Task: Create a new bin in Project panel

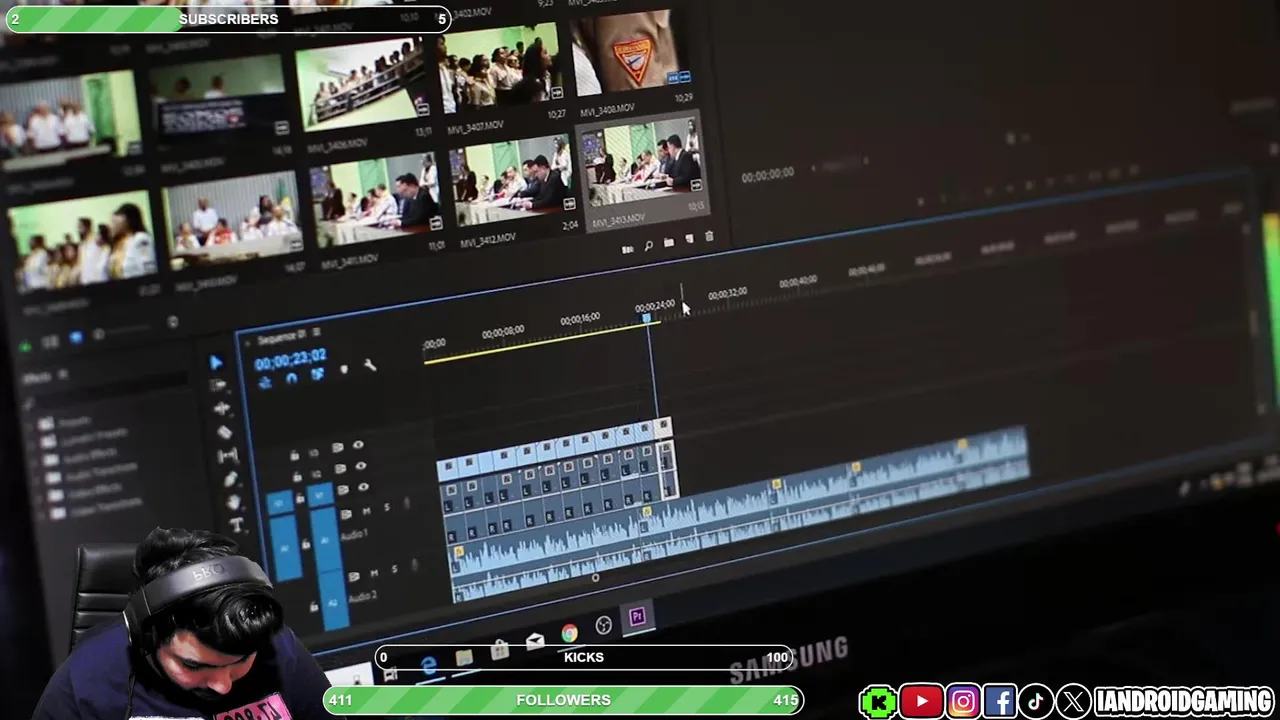Action: point(668,242)
